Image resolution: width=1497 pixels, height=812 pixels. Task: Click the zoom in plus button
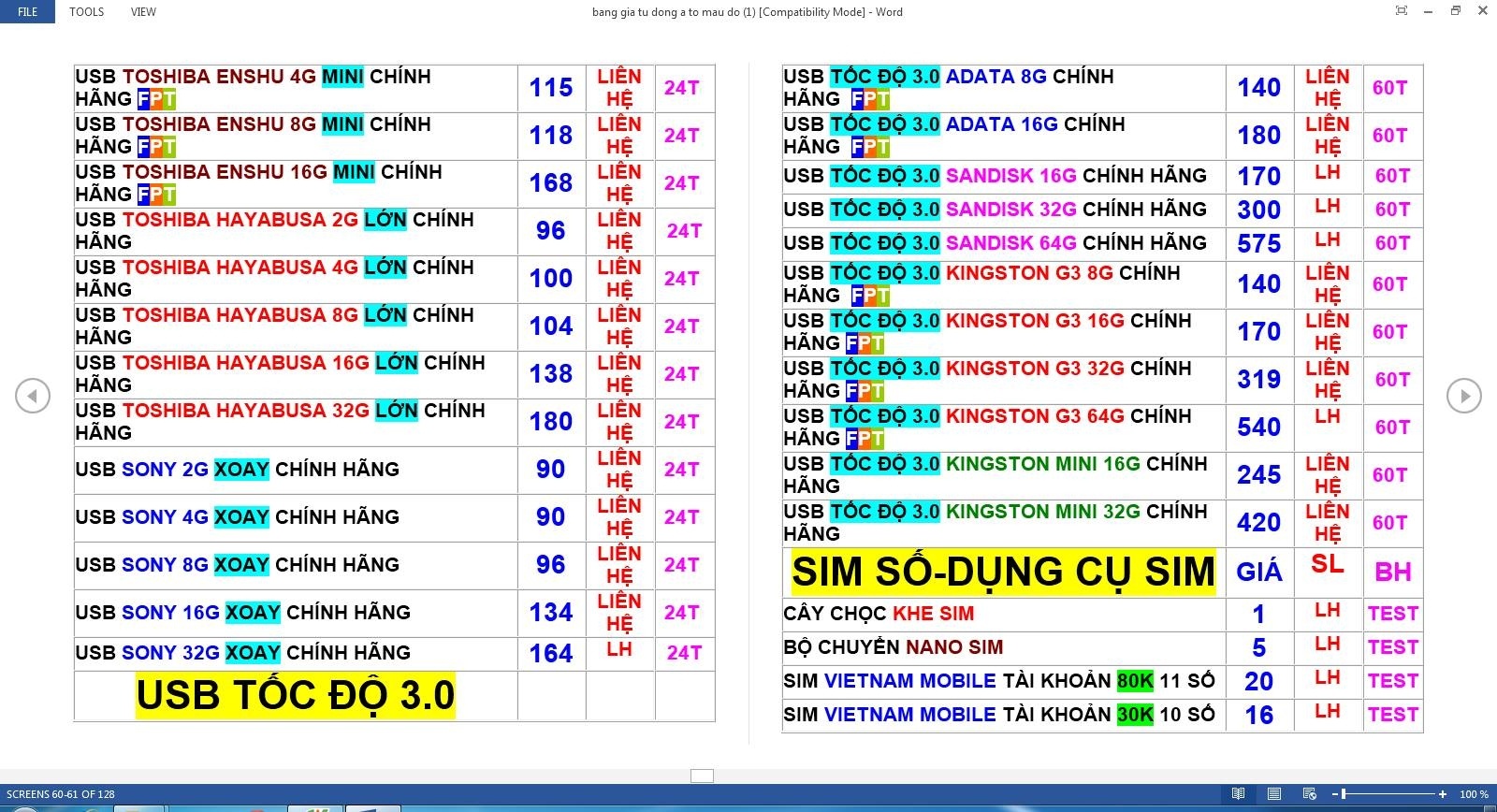coord(1443,794)
